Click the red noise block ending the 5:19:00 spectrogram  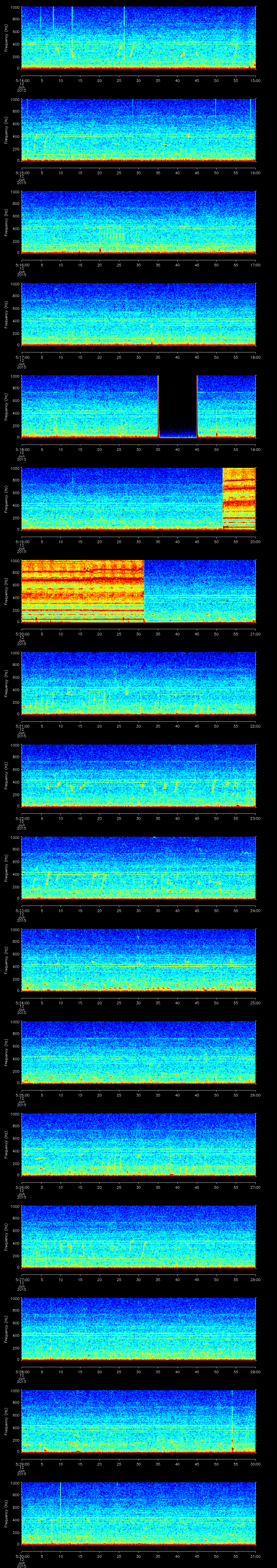point(239,499)
